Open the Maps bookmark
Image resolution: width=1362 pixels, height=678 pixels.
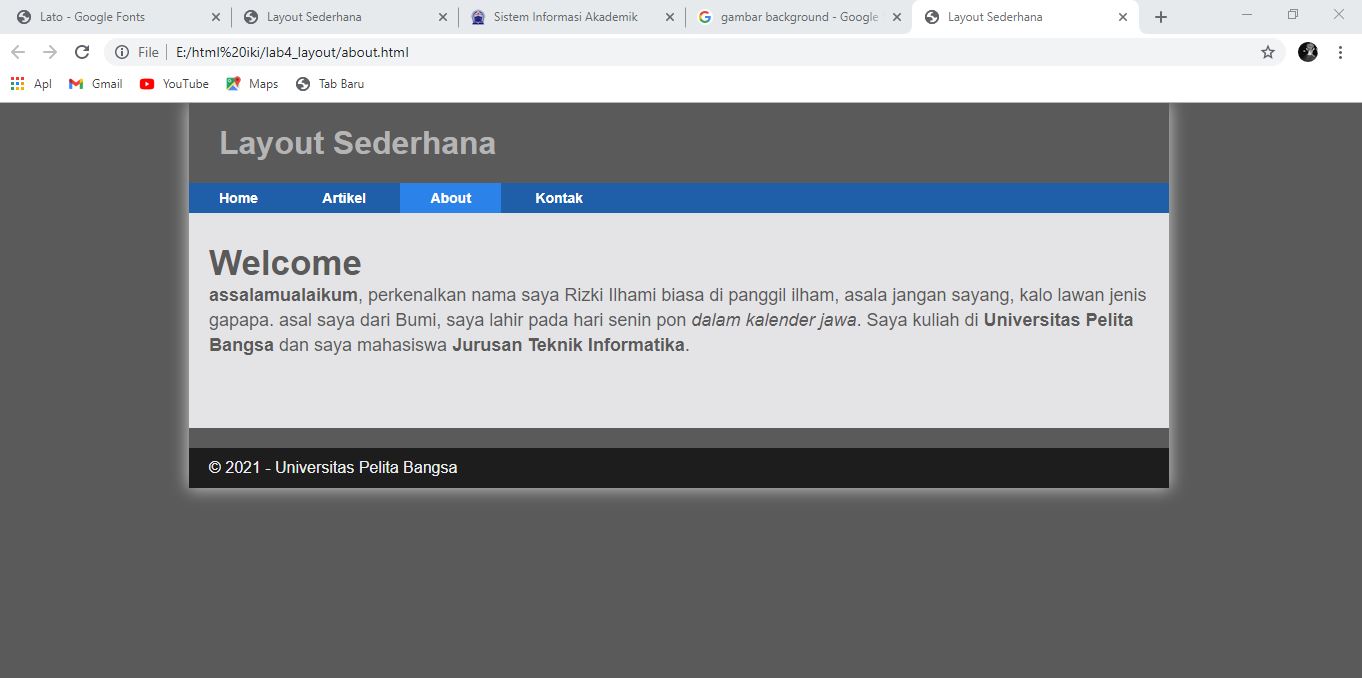point(251,84)
